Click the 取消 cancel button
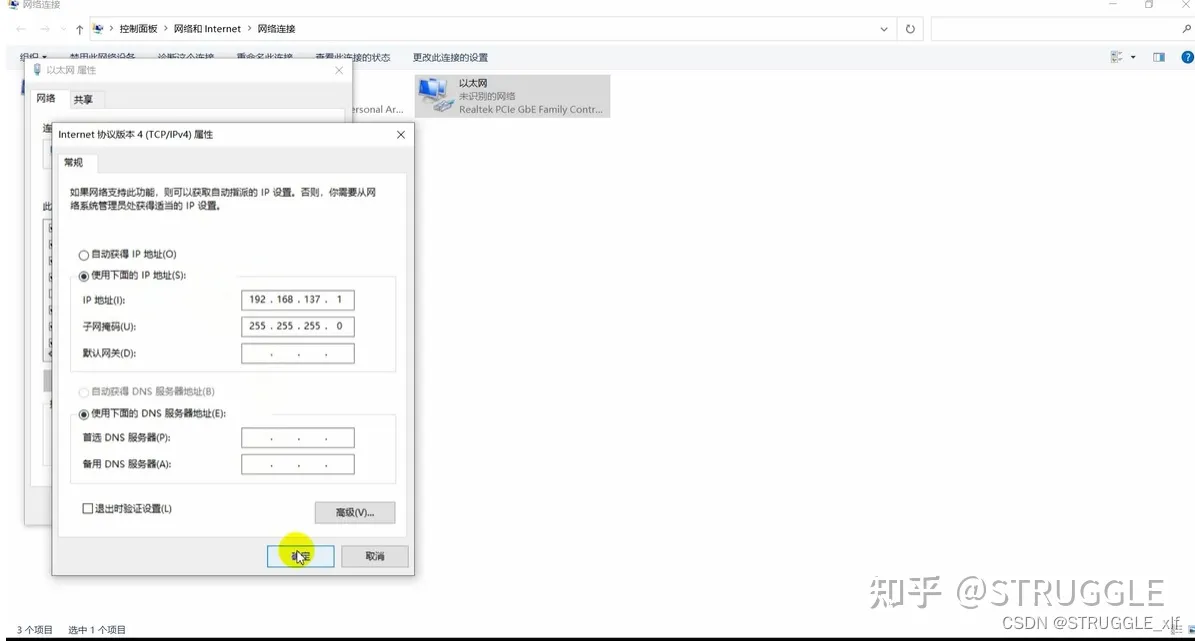Screen dimensions: 1195x641 pos(375,556)
